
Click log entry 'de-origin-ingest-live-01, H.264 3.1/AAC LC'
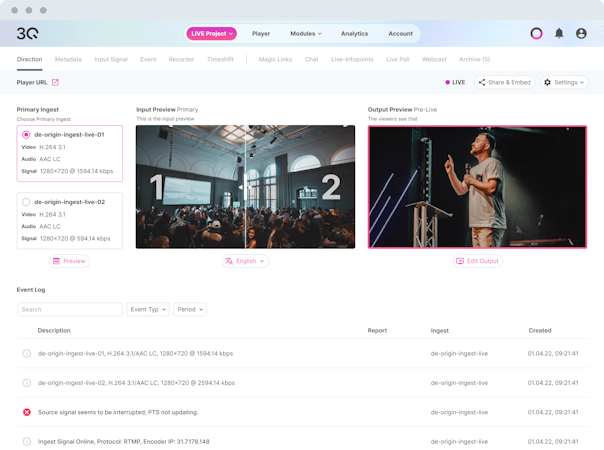pyautogui.click(x=135, y=353)
